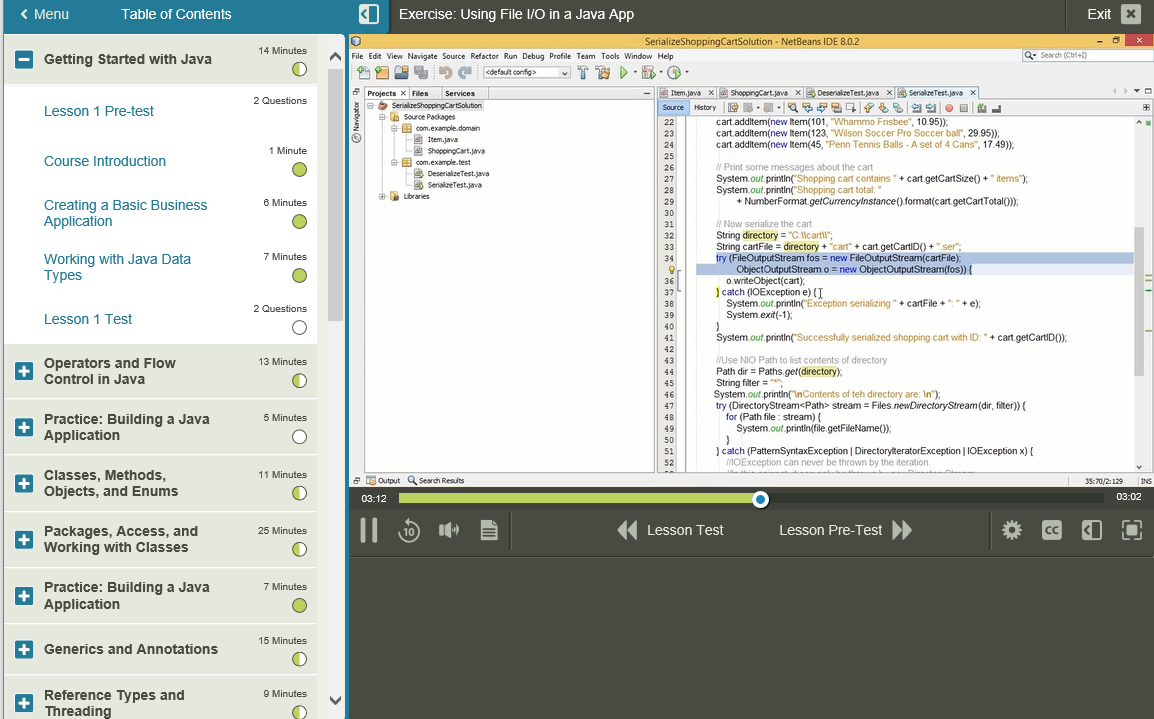Toggle closed captions with the CC button
This screenshot has width=1154, height=719.
point(1051,530)
